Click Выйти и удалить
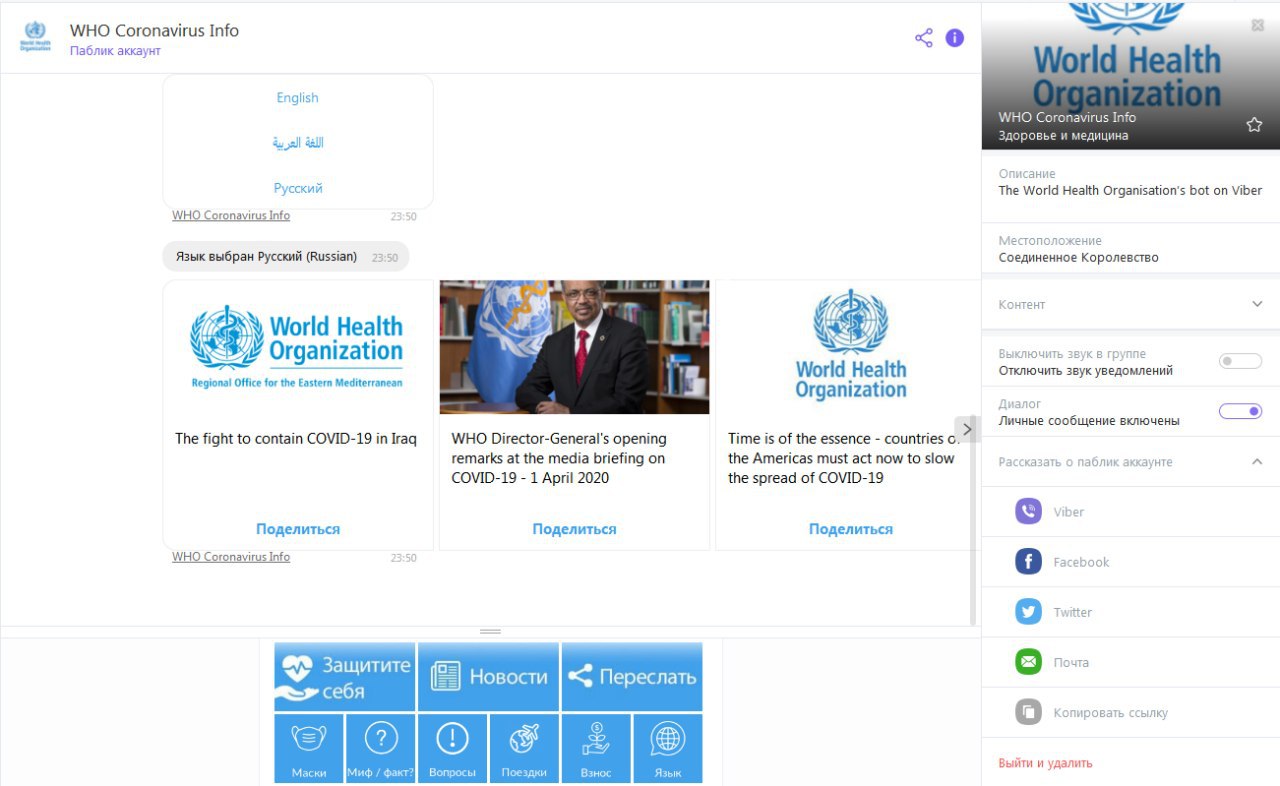Viewport: 1280px width, 786px height. point(1045,763)
